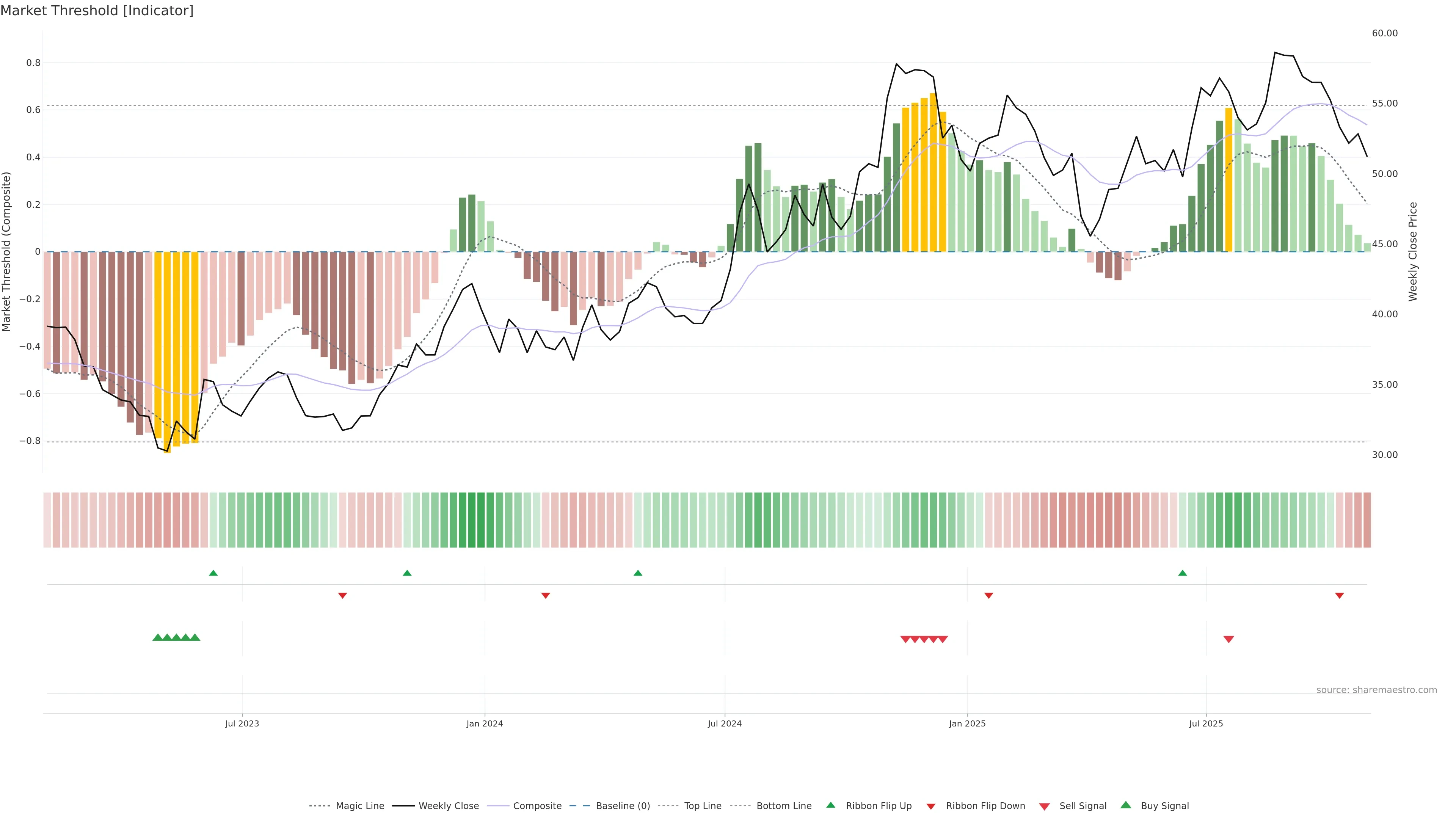Hide the Composite series via legend
This screenshot has width=1456, height=819.
[x=537, y=806]
